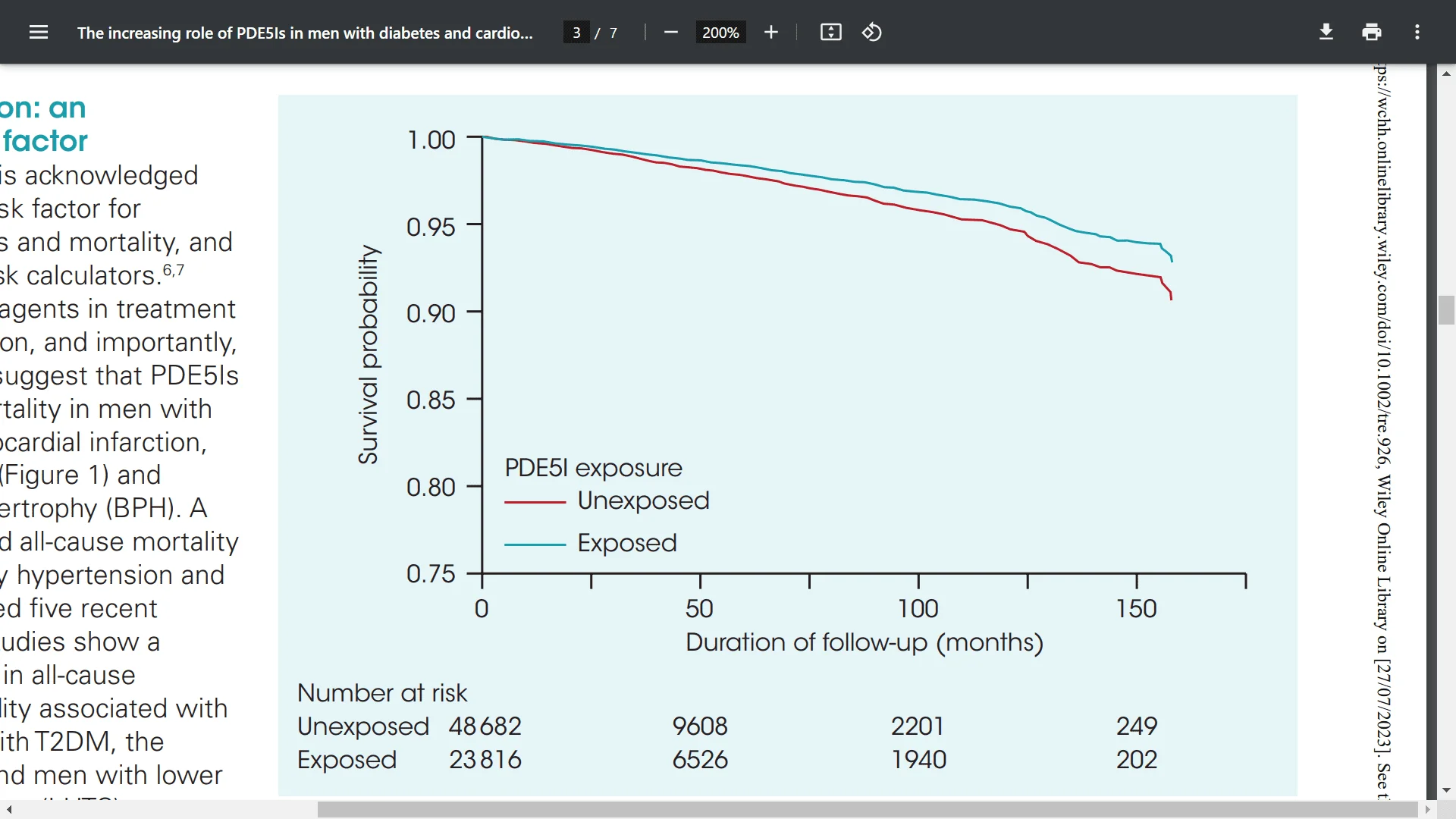The height and width of the screenshot is (819, 1456).
Task: Click the 'Exposed' legend label
Action: tap(627, 543)
